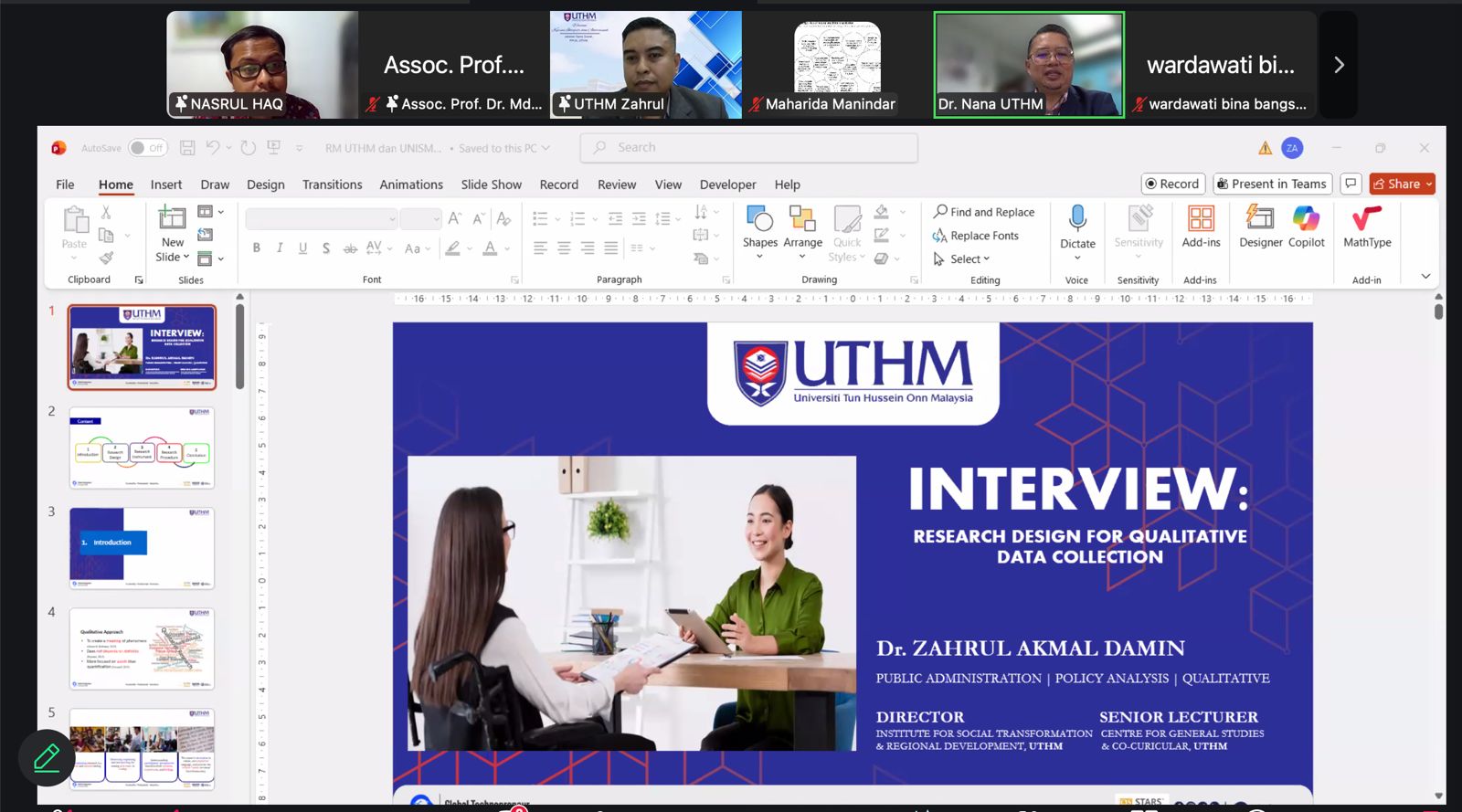Open the Shapes gallery

pyautogui.click(x=759, y=219)
